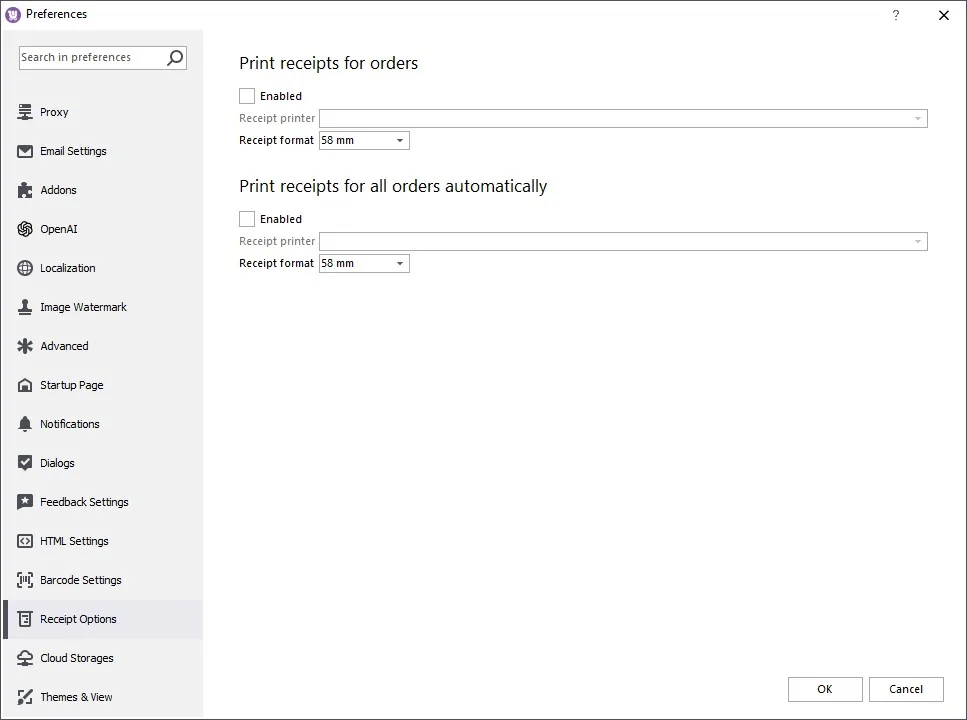Open Receipt format dropdown under orders section
The image size is (967, 720).
(x=364, y=141)
